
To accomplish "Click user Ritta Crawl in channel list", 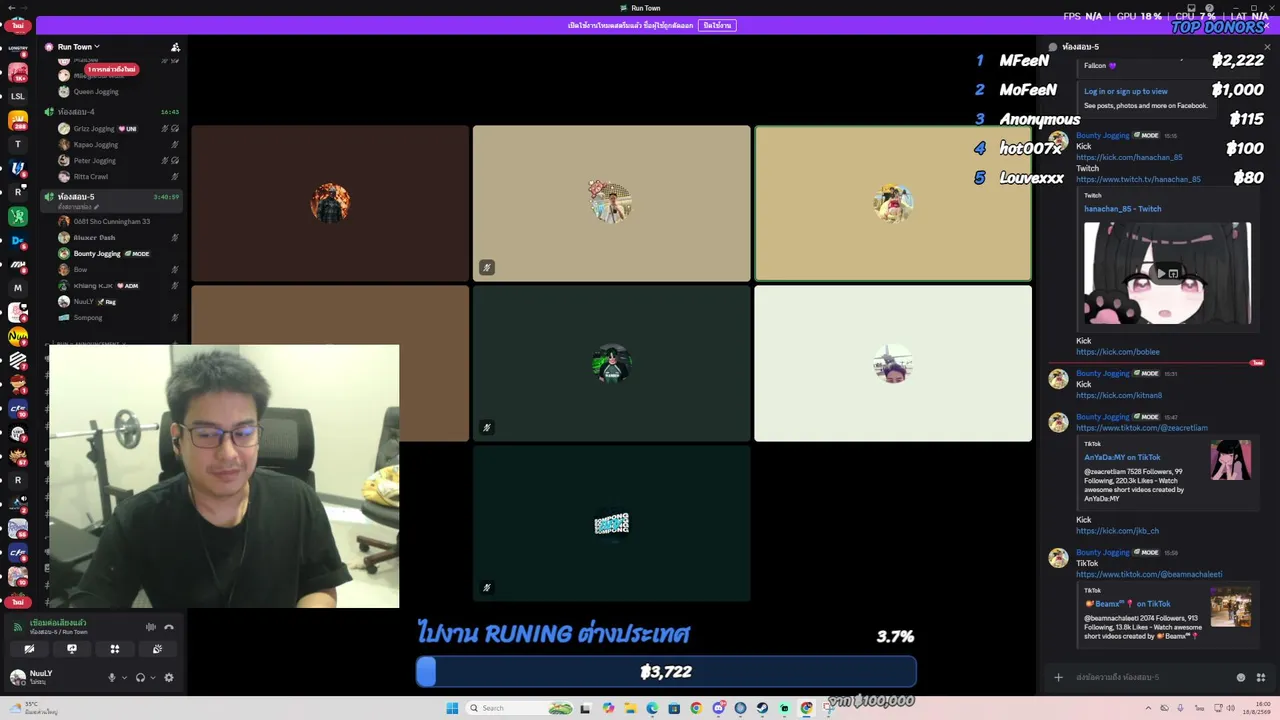I will pos(90,177).
